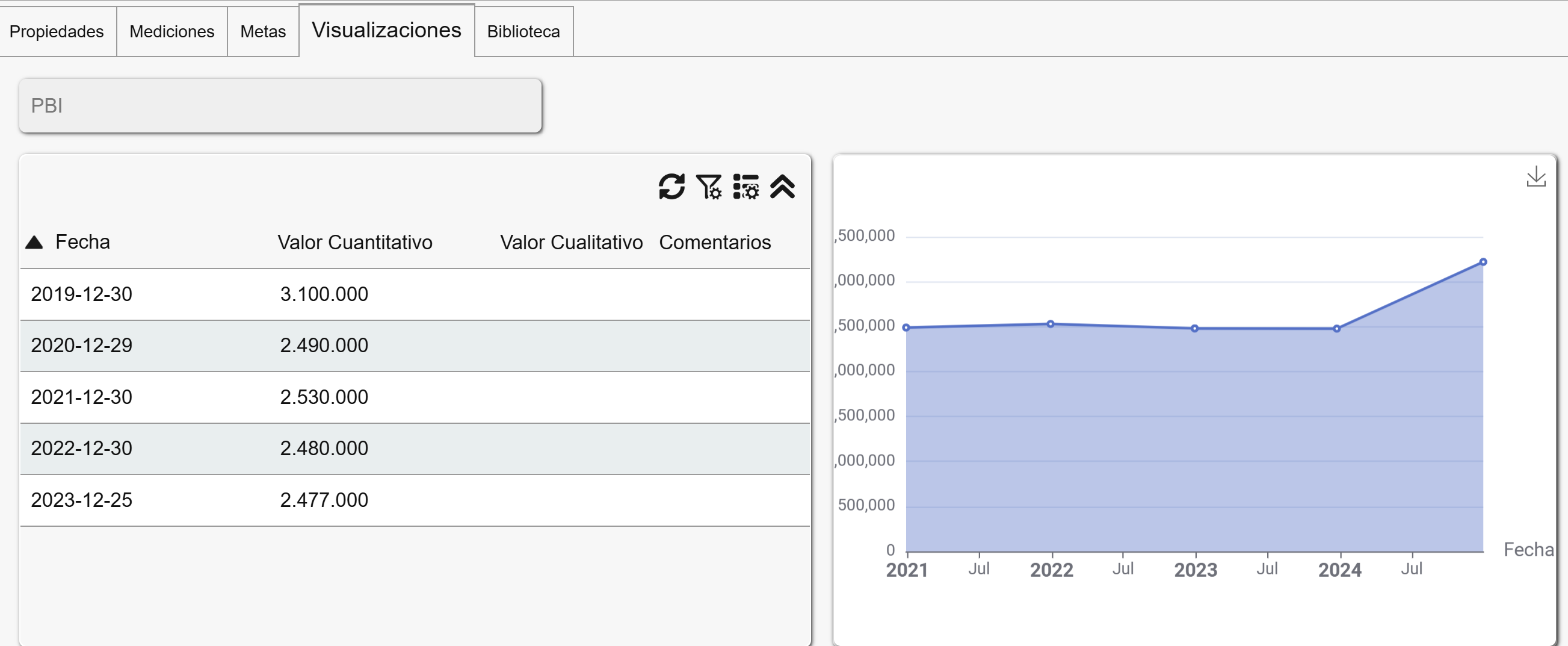Screen dimensions: 1568x646
Task: Open the Biblioteca tab
Action: click(523, 32)
